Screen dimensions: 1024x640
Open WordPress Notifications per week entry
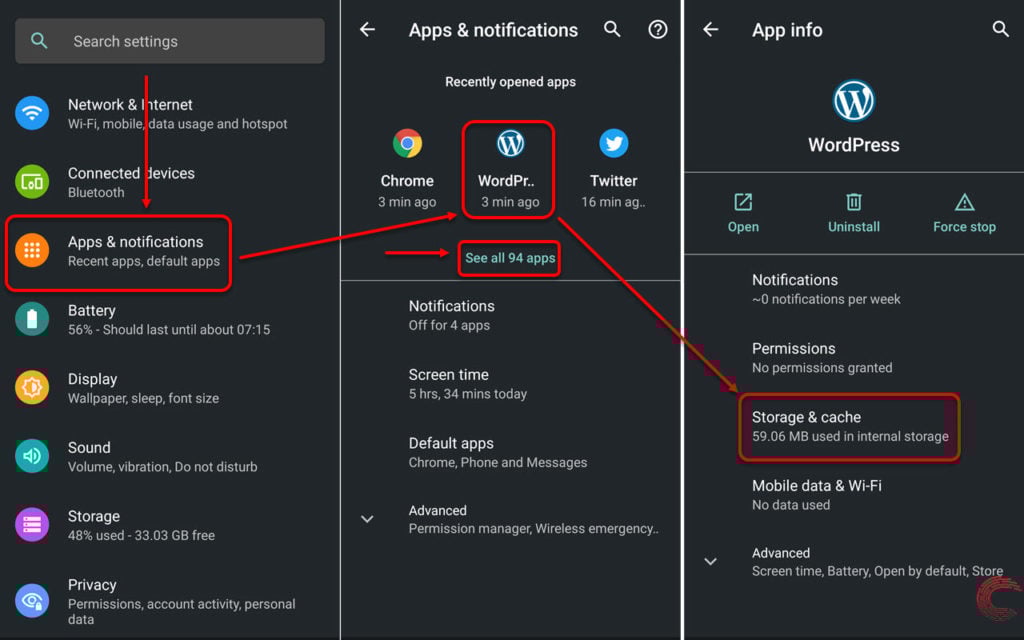click(x=854, y=289)
